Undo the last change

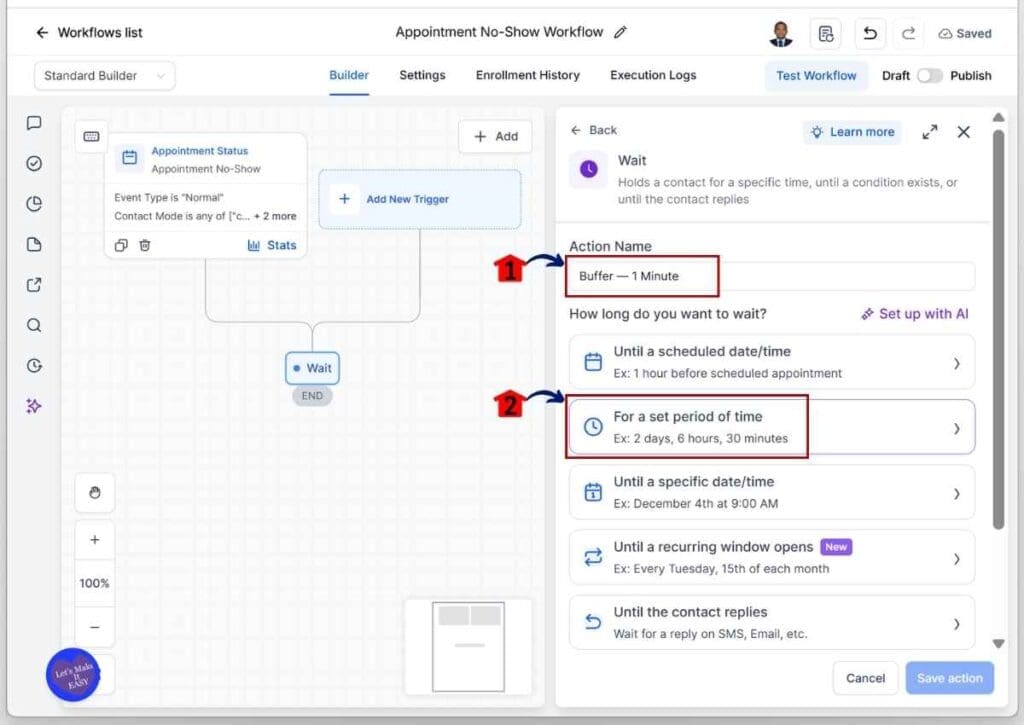[870, 33]
